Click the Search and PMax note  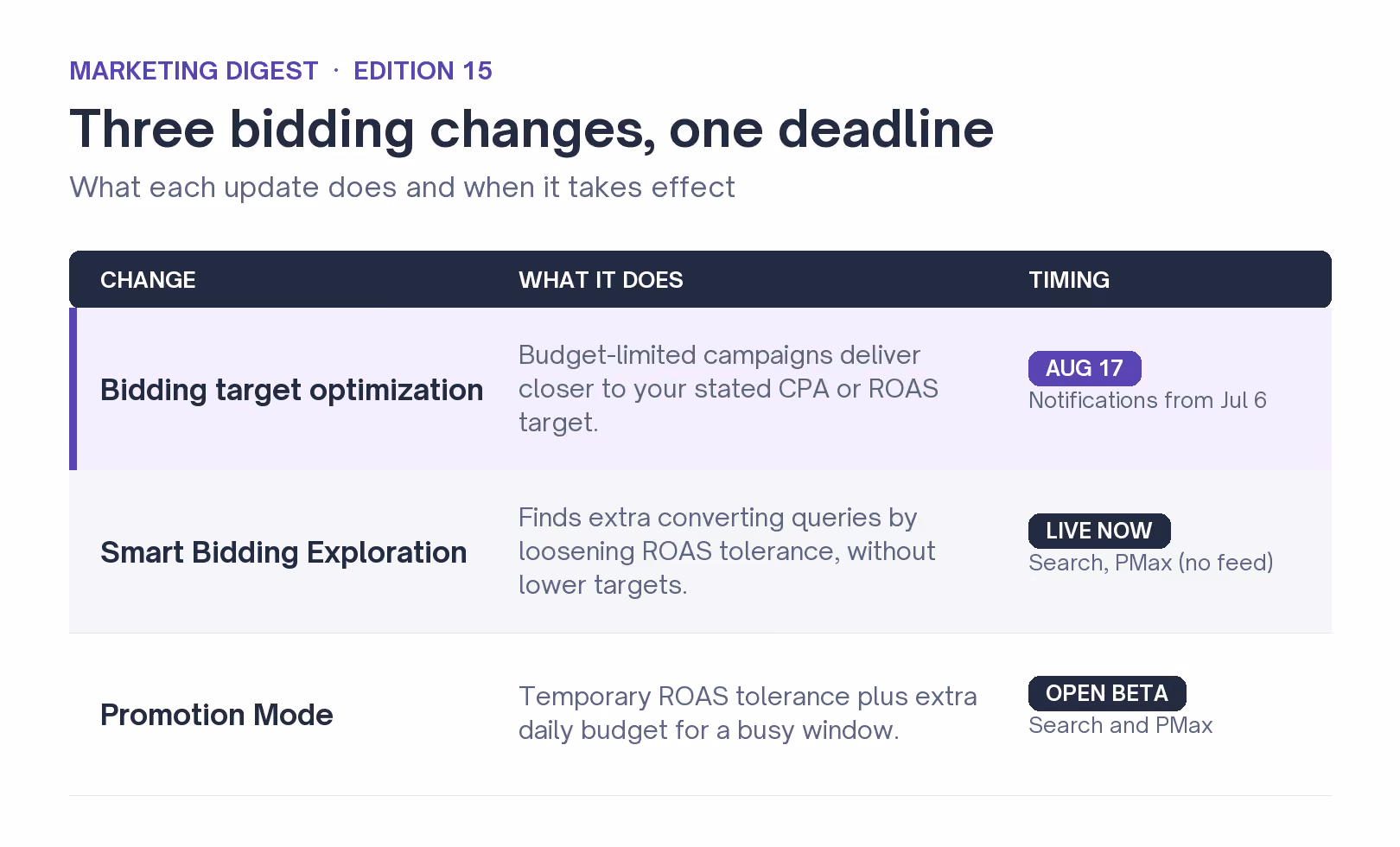tap(1121, 725)
